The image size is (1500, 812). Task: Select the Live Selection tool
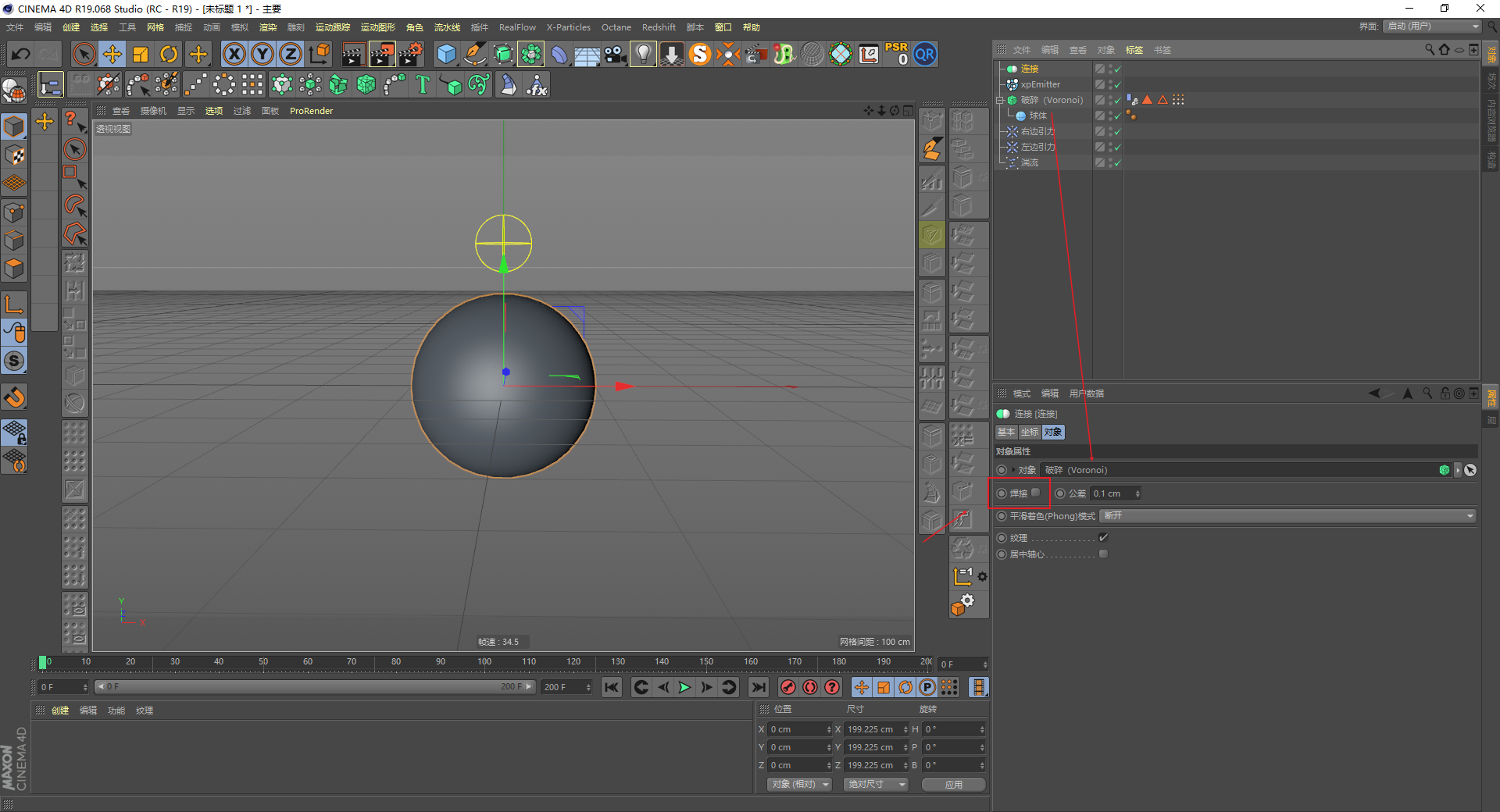point(84,54)
